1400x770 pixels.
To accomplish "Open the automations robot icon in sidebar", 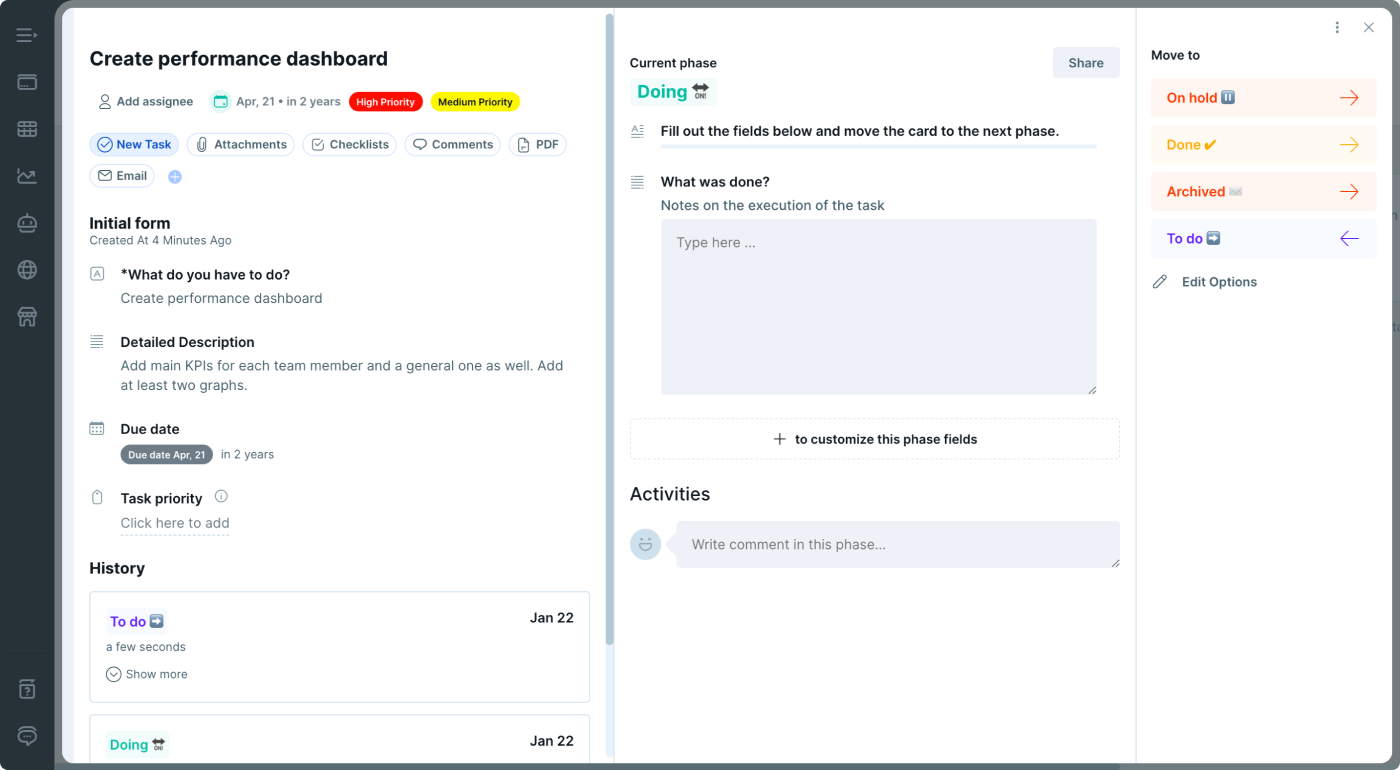I will coord(26,223).
